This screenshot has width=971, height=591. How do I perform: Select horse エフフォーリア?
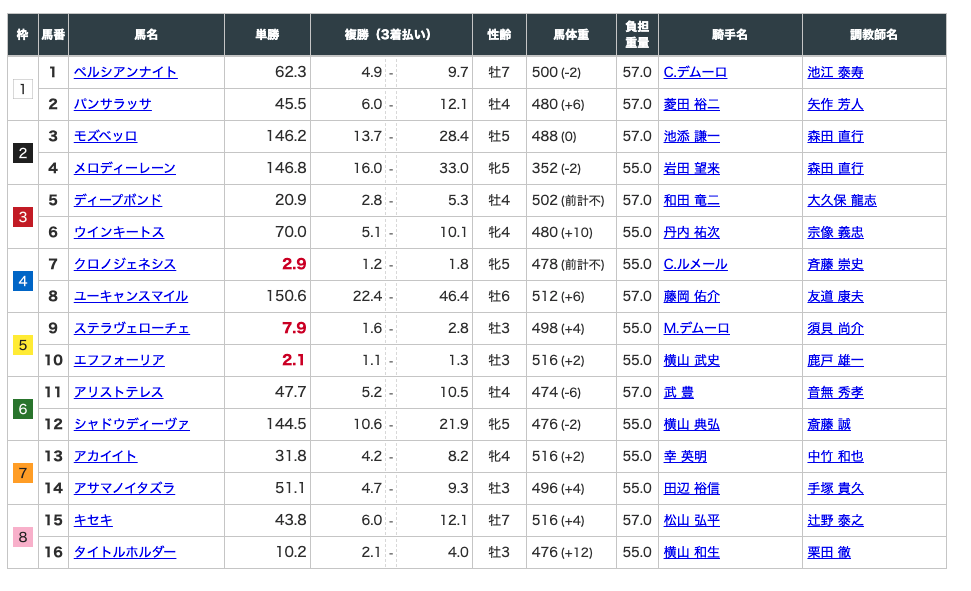click(118, 360)
